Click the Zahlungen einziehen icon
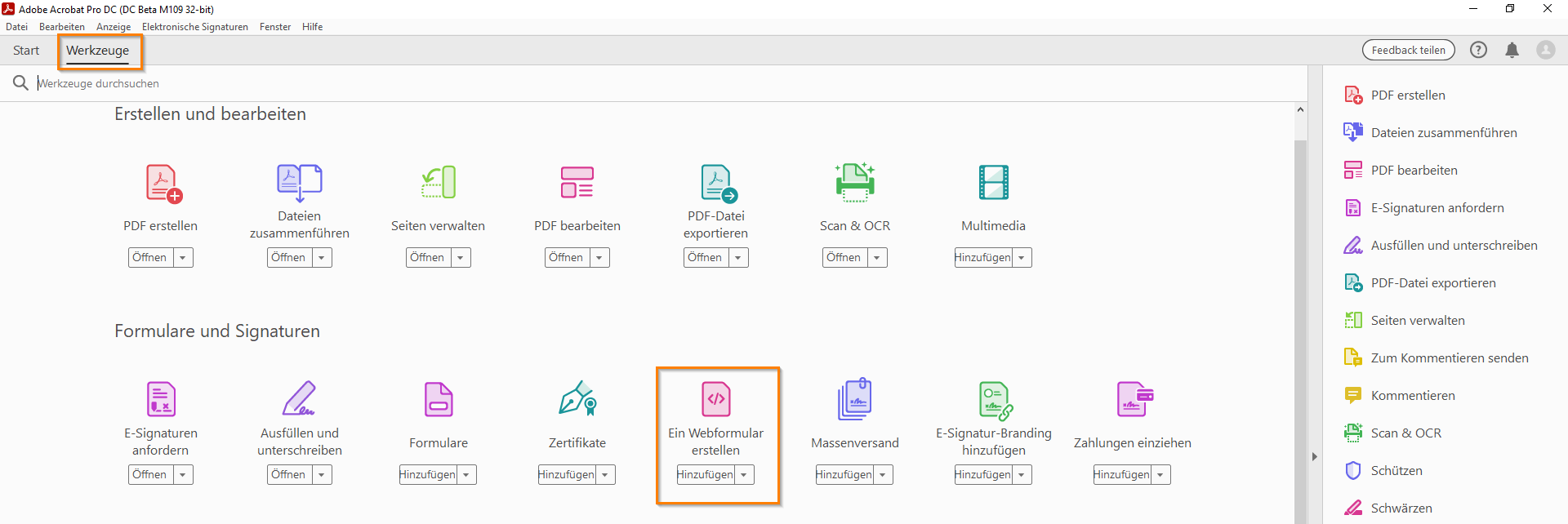The width and height of the screenshot is (1568, 524). [1134, 399]
